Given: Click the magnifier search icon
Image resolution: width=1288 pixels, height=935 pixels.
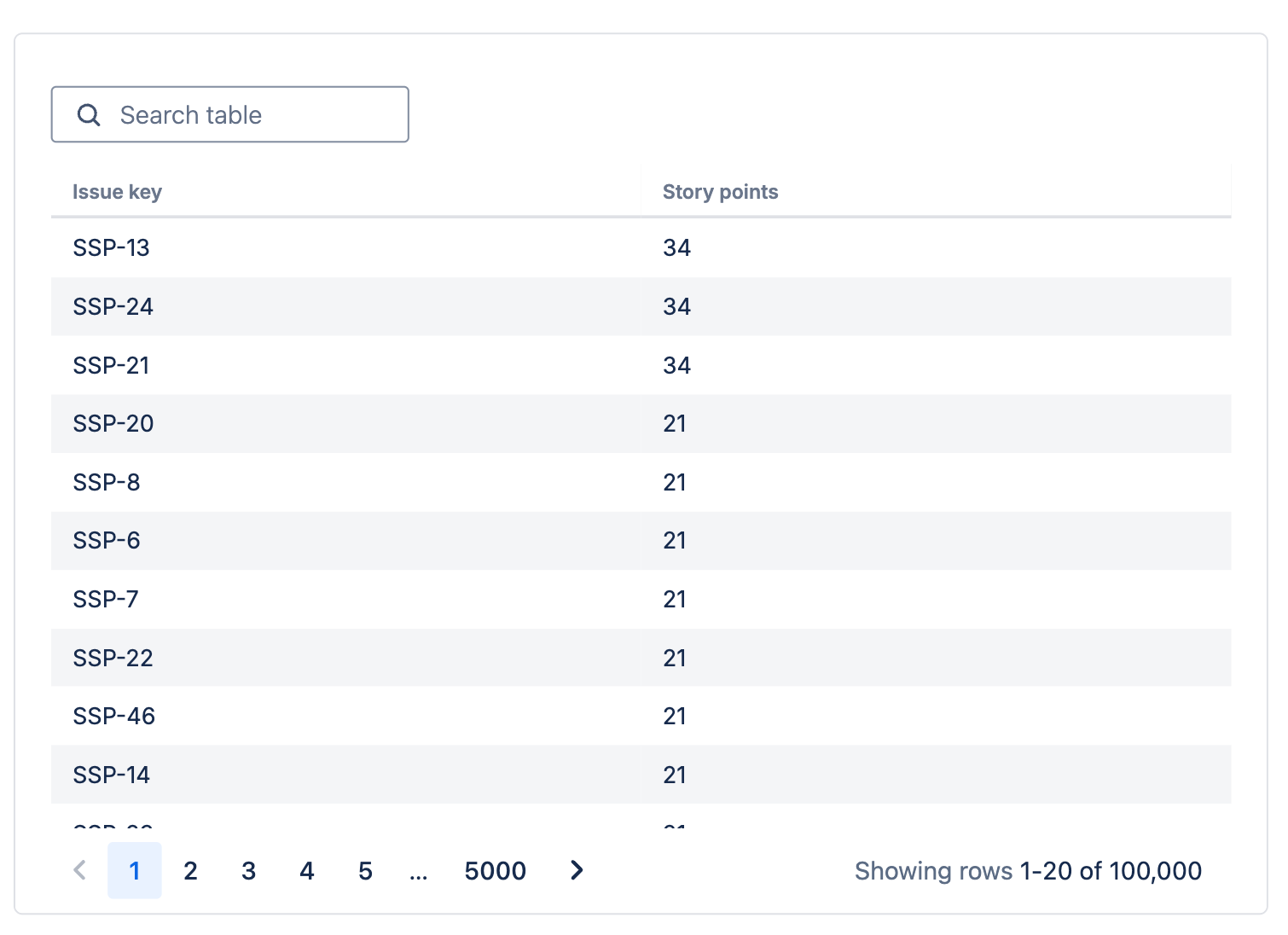Looking at the screenshot, I should tap(89, 114).
